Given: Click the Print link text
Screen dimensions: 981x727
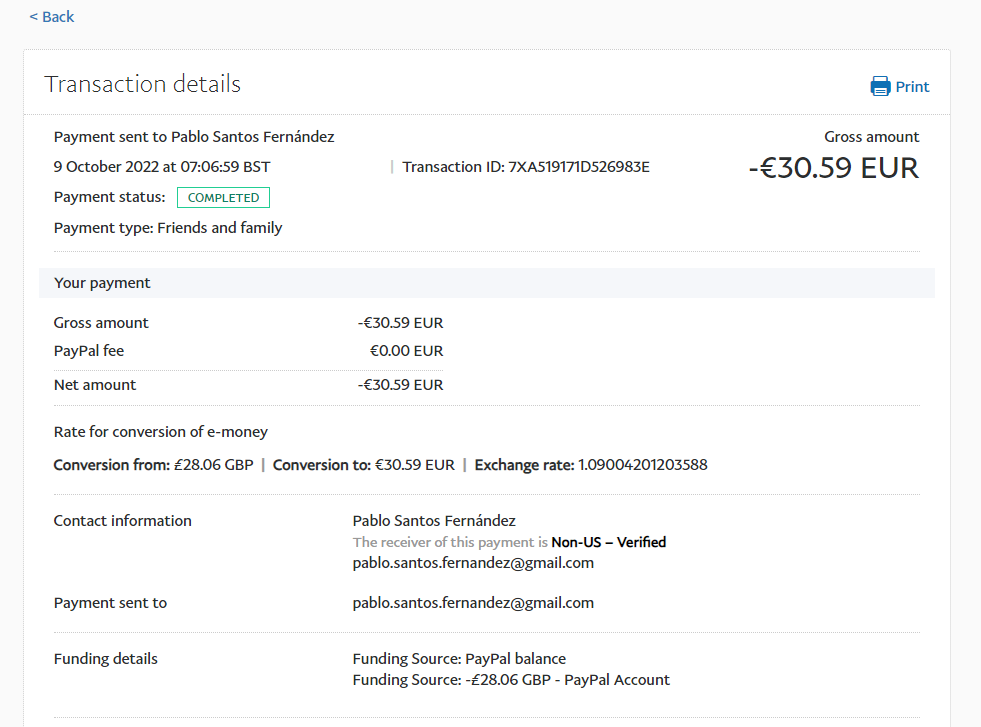Looking at the screenshot, I should point(912,87).
